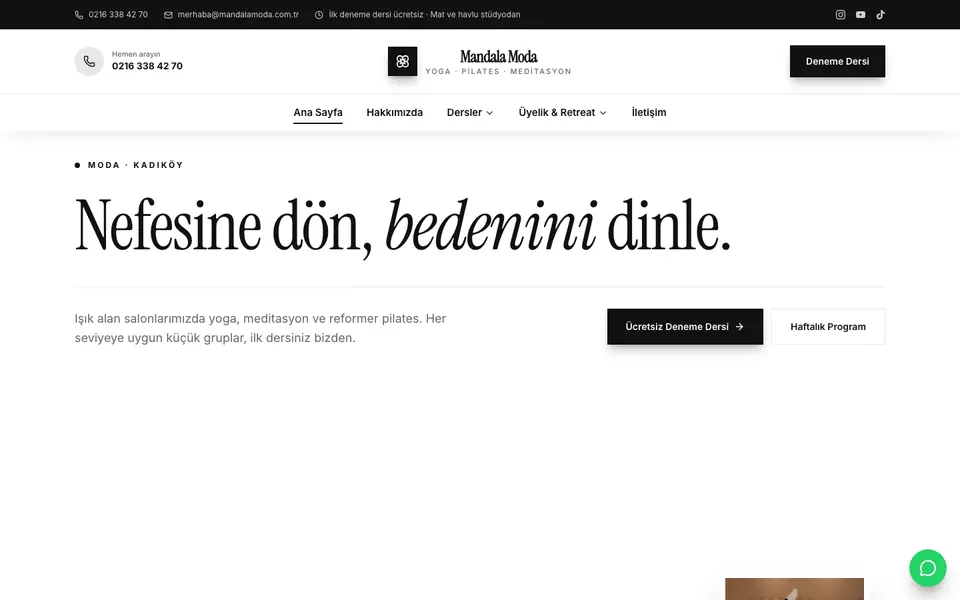
Task: Click the round phone icon beside Hemen arayın
Action: pyautogui.click(x=89, y=61)
